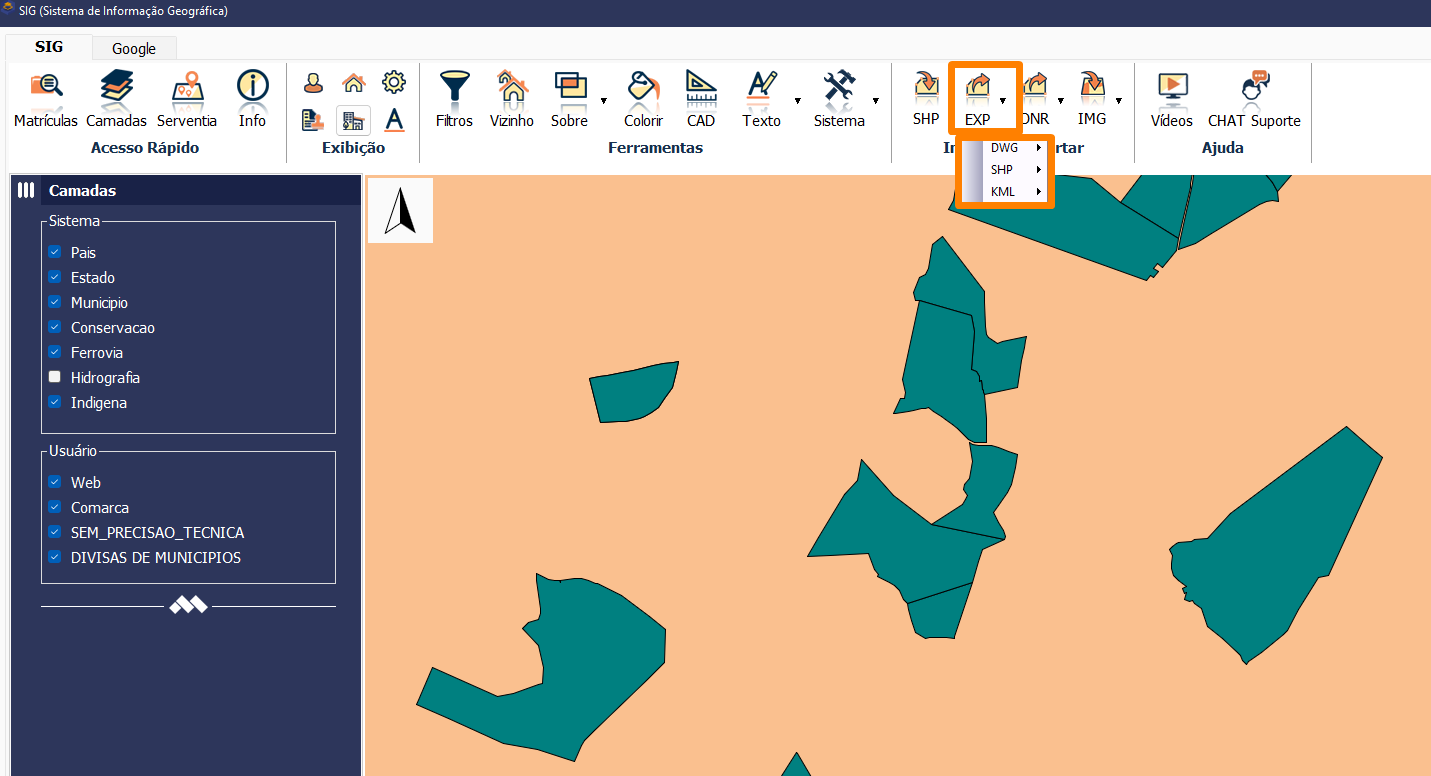
Task: Open the Matrículas search tool
Action: coord(46,99)
